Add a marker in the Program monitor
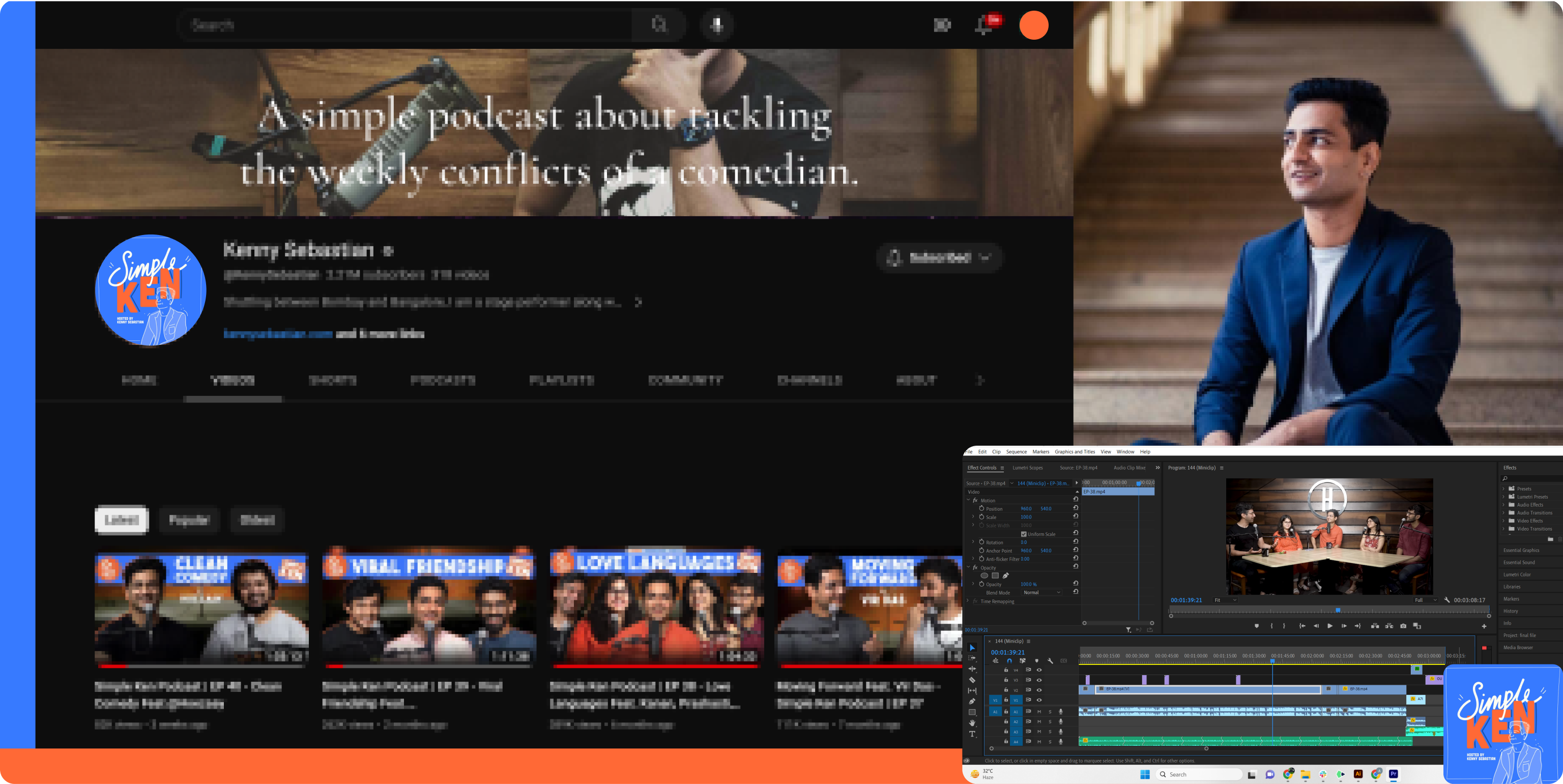The width and height of the screenshot is (1563, 784). [x=1257, y=626]
